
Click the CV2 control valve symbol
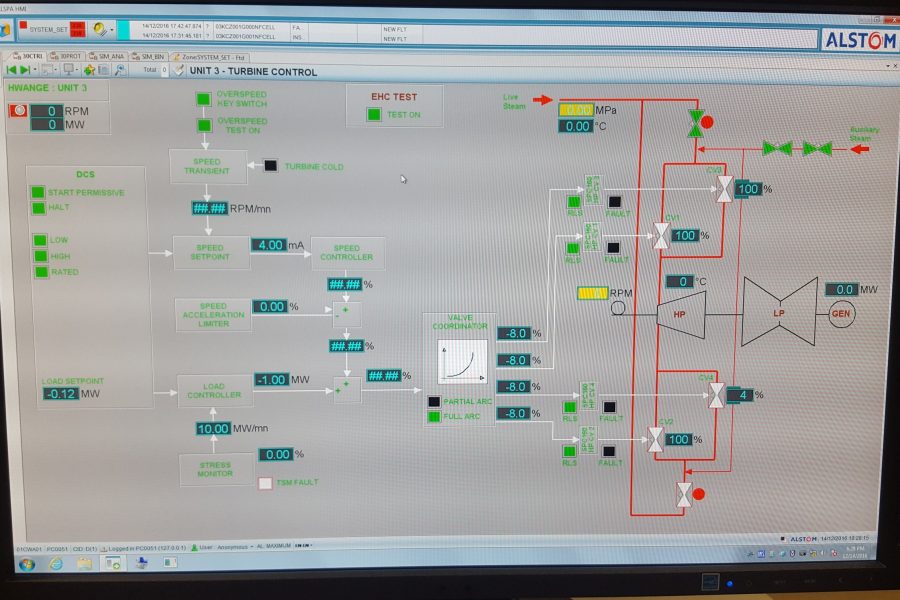click(655, 440)
